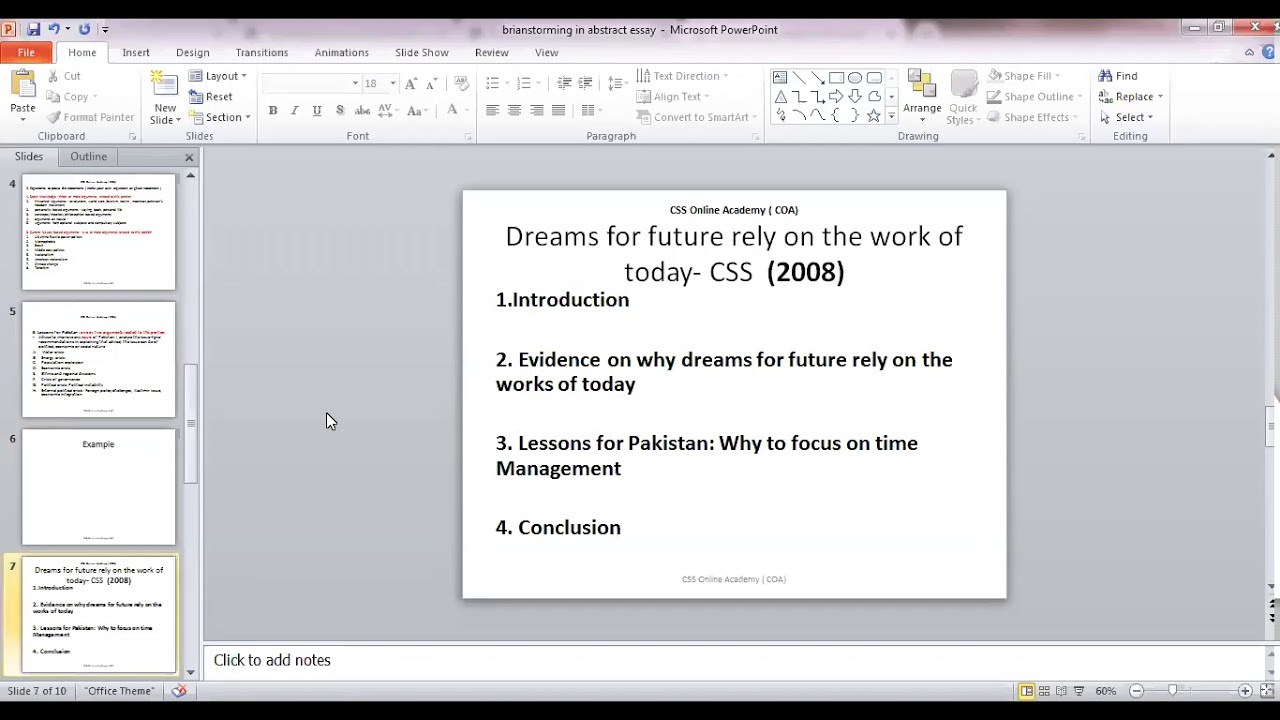The width and height of the screenshot is (1280, 720).
Task: Shrink font size with the smaller-A icon
Action: click(x=431, y=83)
